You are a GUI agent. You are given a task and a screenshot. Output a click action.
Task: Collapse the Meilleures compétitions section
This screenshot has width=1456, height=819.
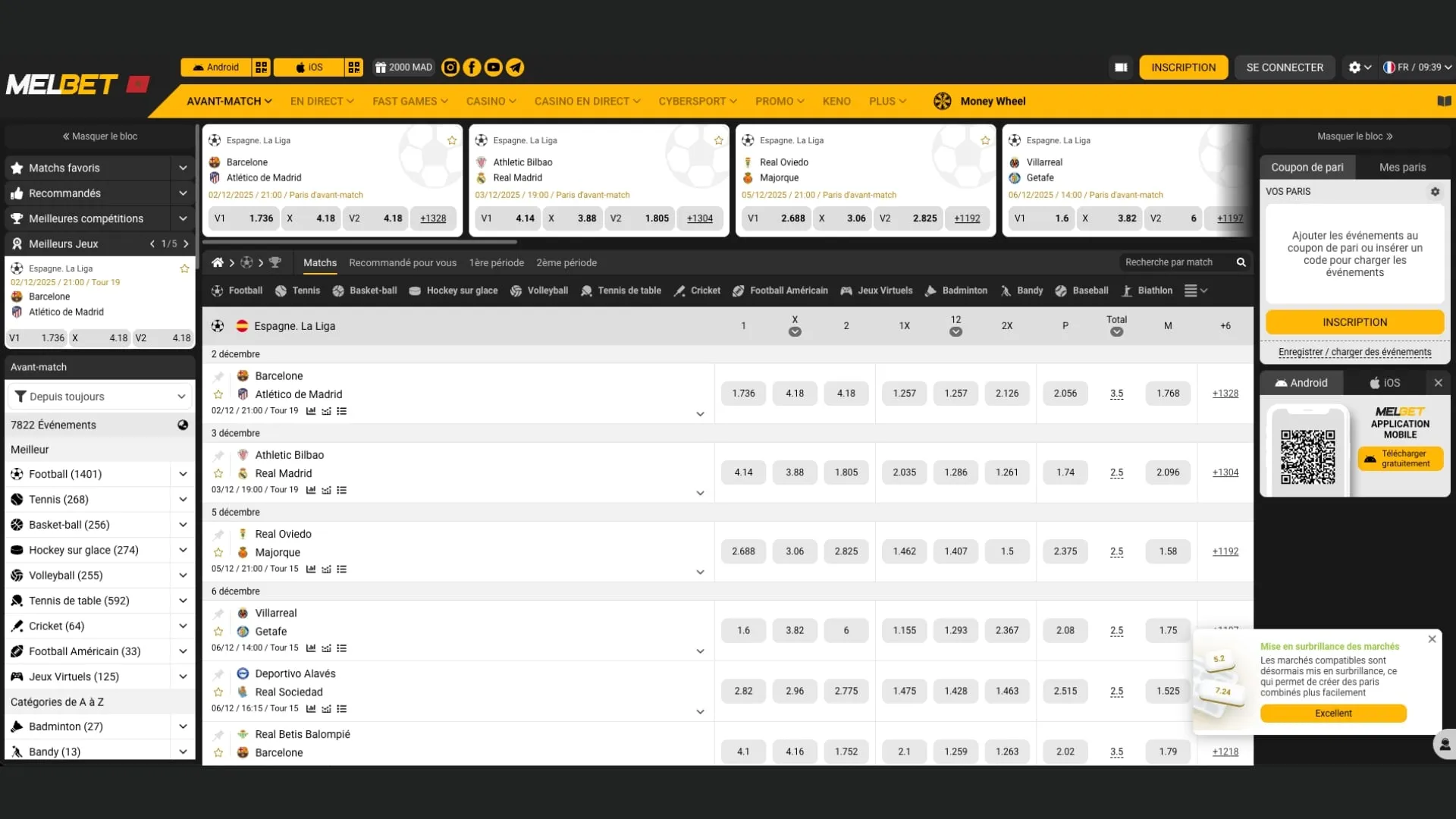click(x=183, y=218)
